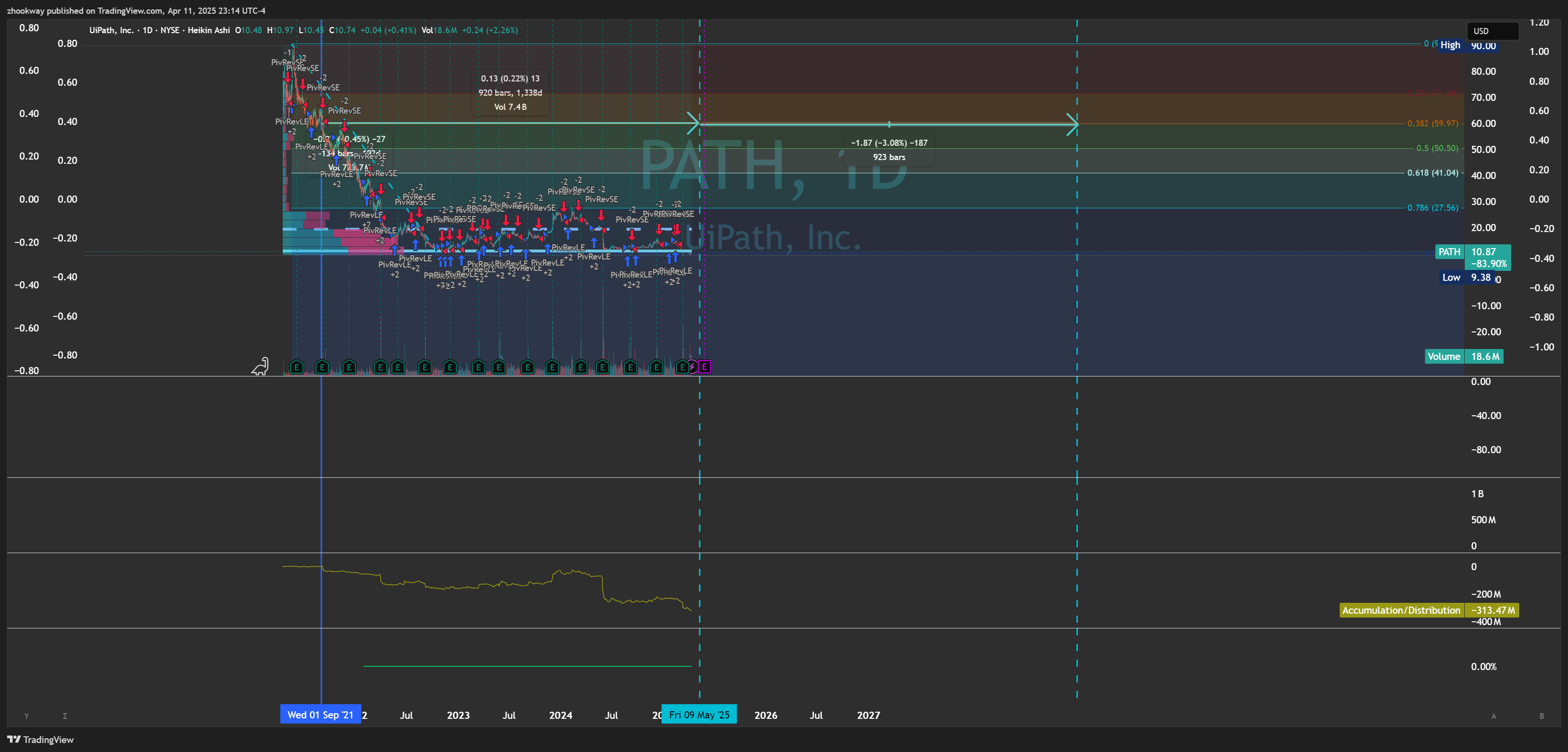The height and width of the screenshot is (752, 1568).
Task: Click the "Heikin Ashi" chart type text
Action: [209, 30]
